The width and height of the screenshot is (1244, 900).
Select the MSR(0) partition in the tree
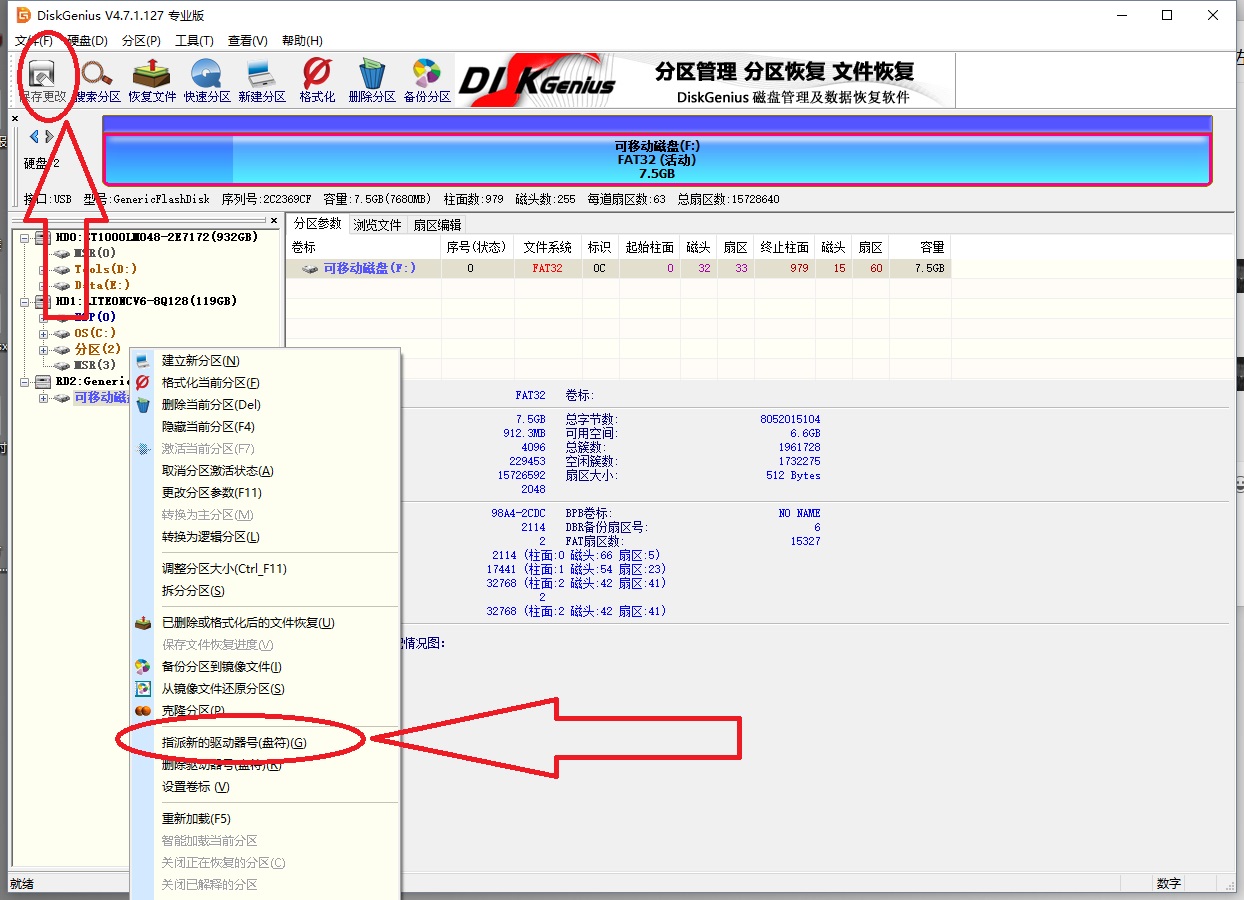(94, 253)
